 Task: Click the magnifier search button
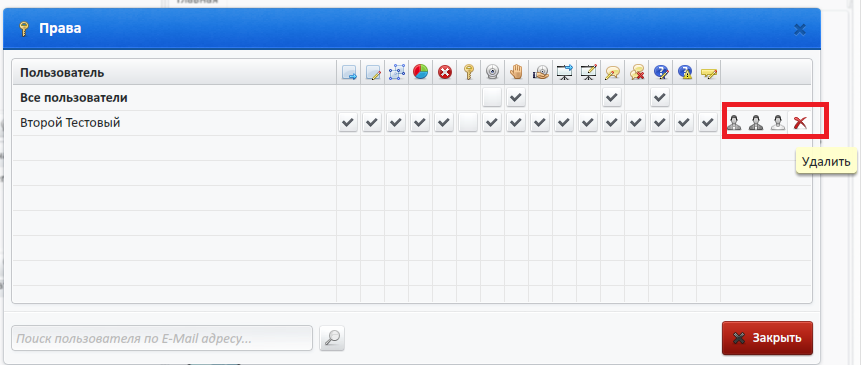point(332,338)
